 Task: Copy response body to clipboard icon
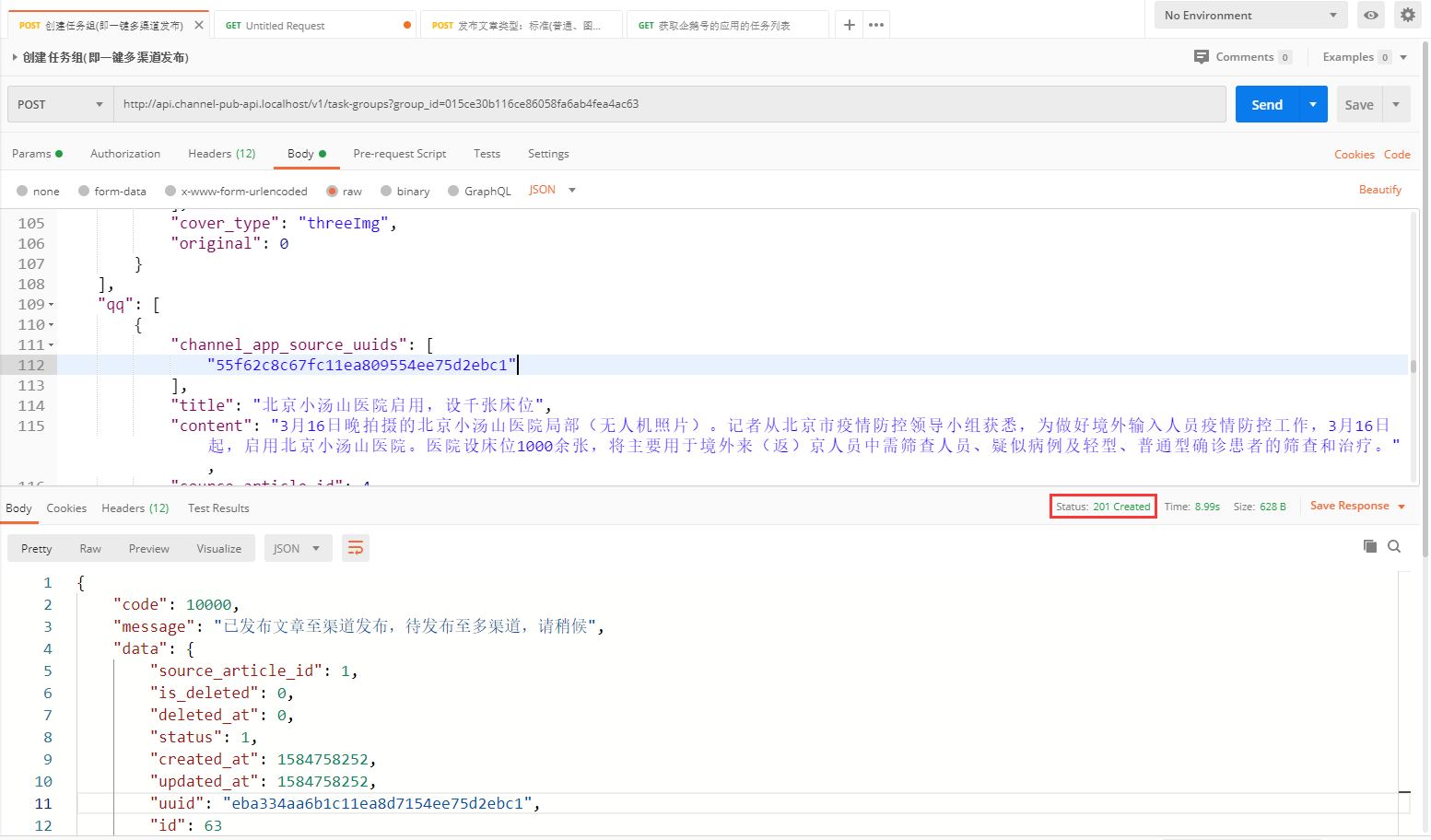1370,546
